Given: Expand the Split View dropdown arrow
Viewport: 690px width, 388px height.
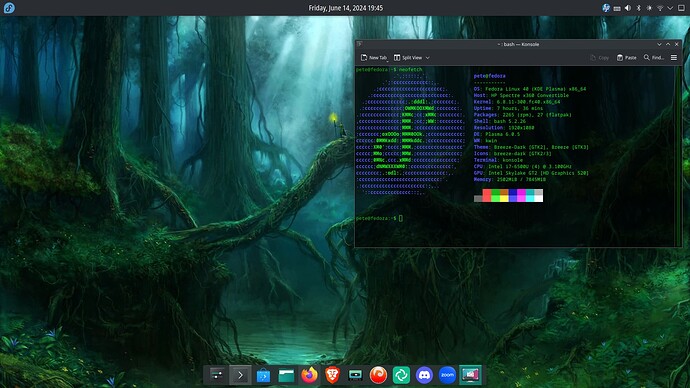Looking at the screenshot, I should (427, 58).
